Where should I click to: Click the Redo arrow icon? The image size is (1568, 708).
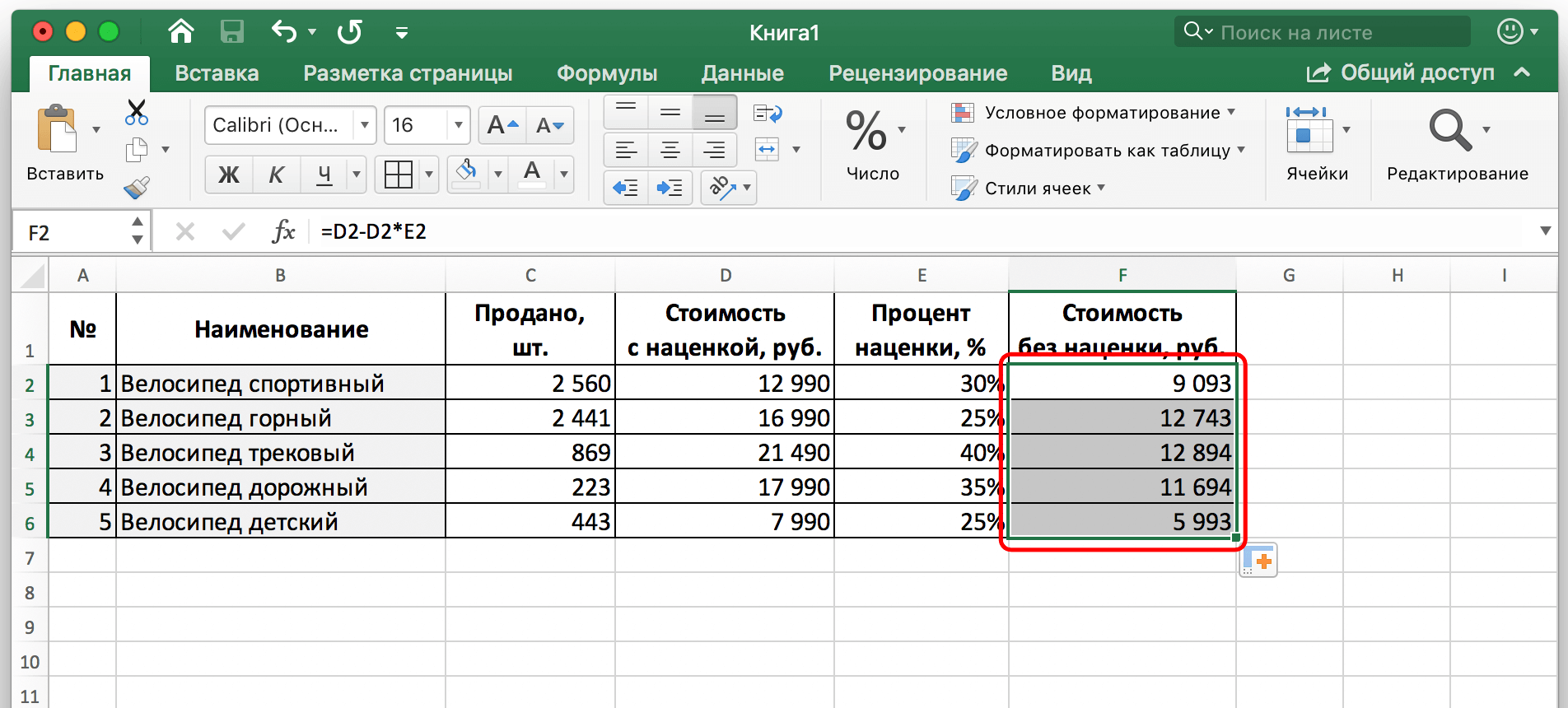point(350,32)
